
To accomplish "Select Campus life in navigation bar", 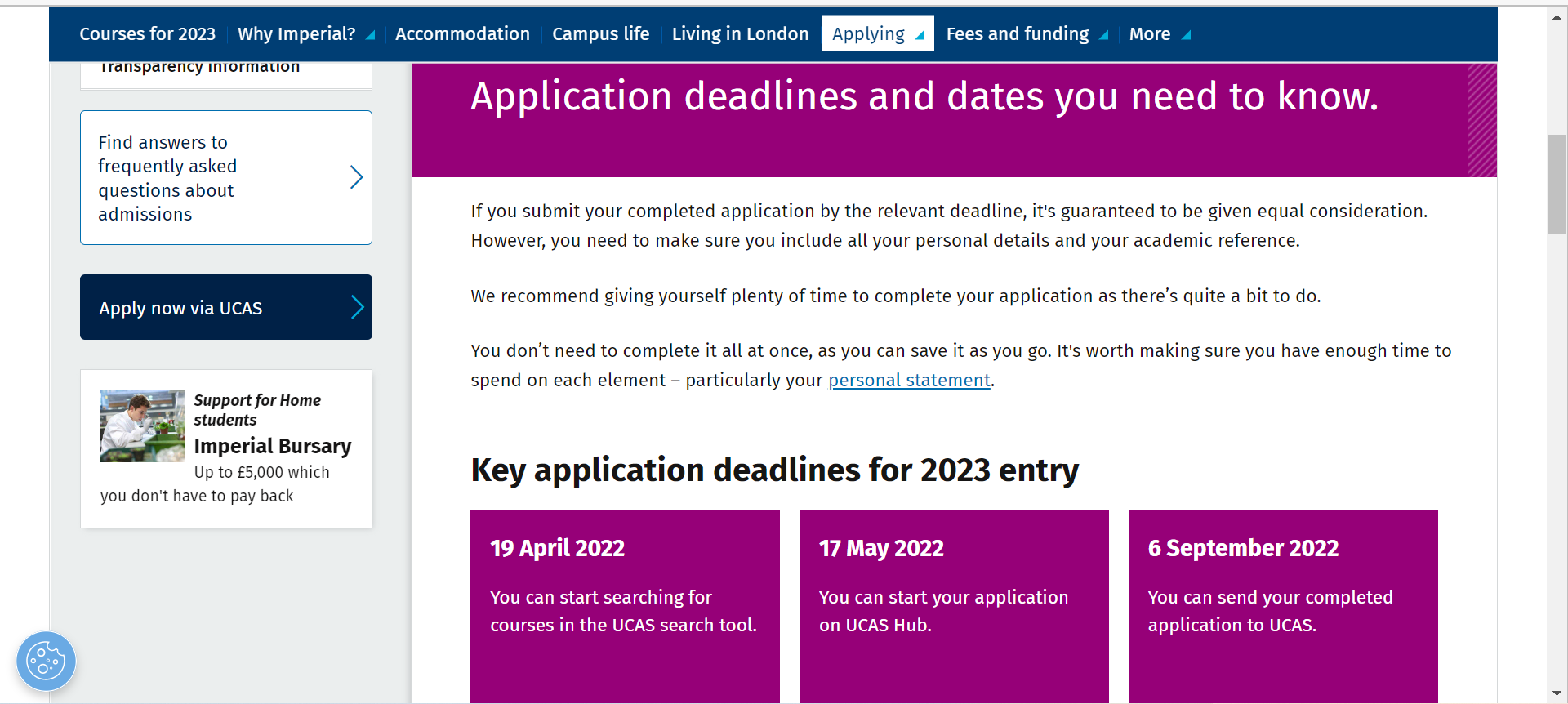I will pyautogui.click(x=600, y=34).
